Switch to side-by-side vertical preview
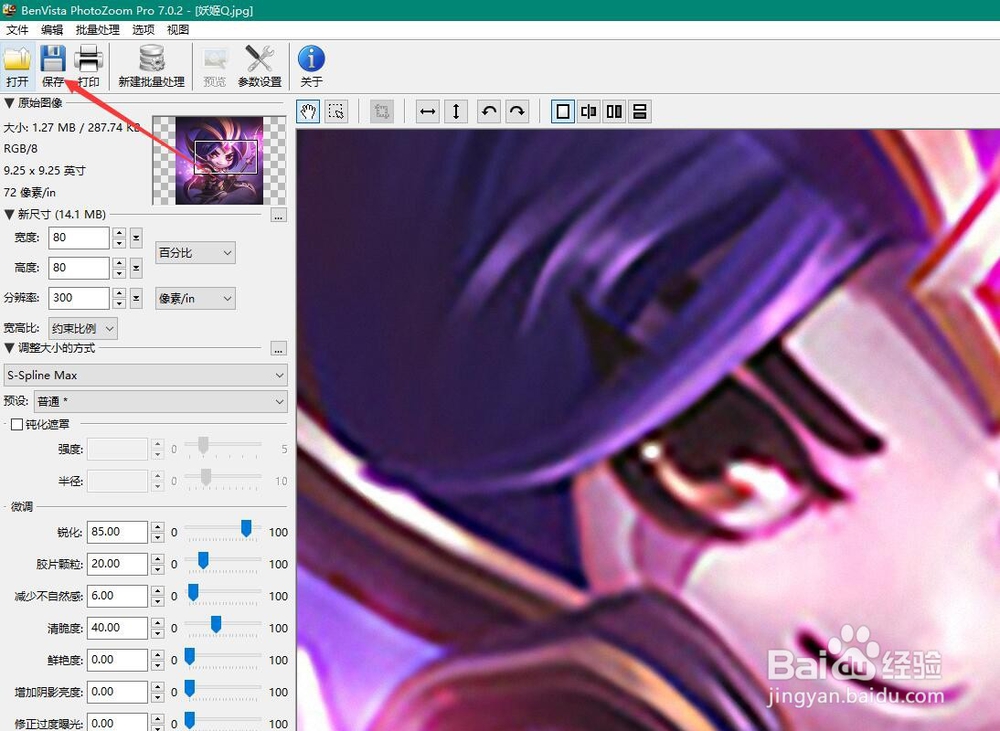1000x731 pixels. (x=614, y=112)
